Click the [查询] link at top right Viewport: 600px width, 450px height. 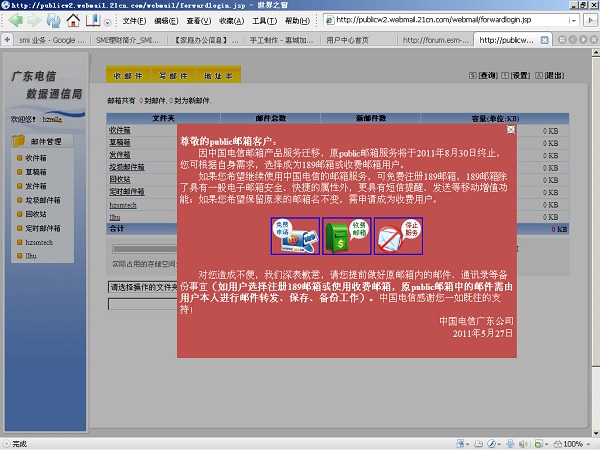click(x=488, y=76)
